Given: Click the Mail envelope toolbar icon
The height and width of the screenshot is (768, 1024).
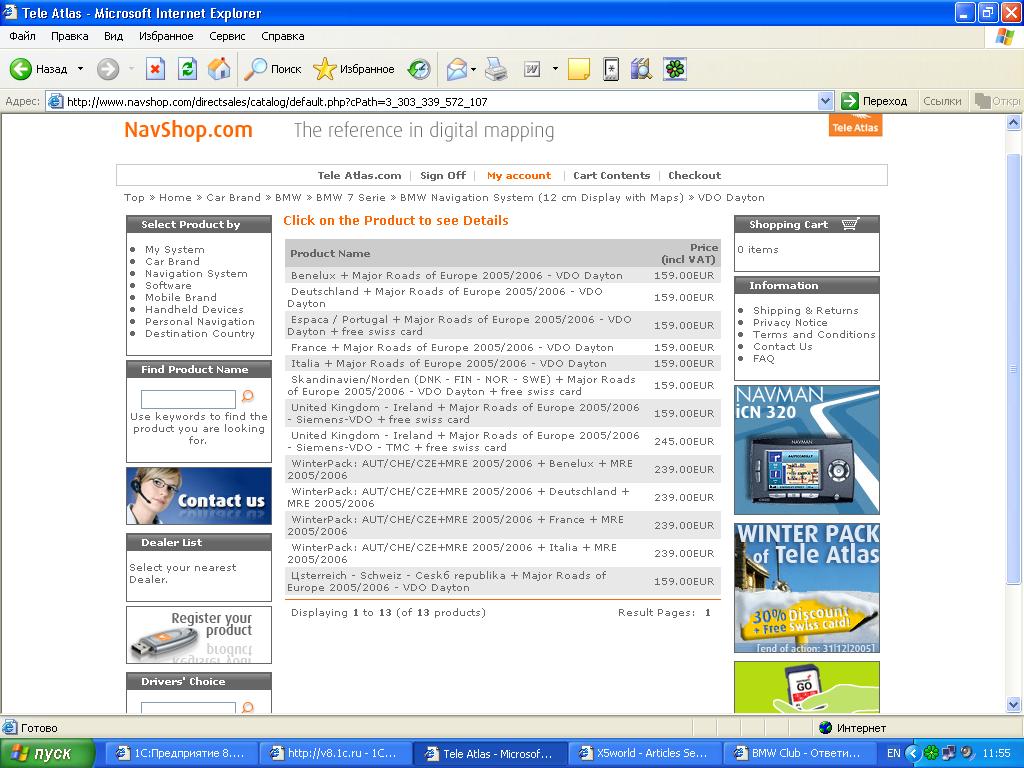Looking at the screenshot, I should point(457,69).
